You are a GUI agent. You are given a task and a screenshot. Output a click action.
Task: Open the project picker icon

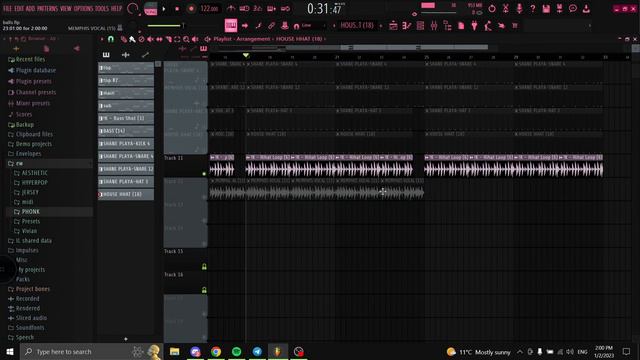click(461, 26)
